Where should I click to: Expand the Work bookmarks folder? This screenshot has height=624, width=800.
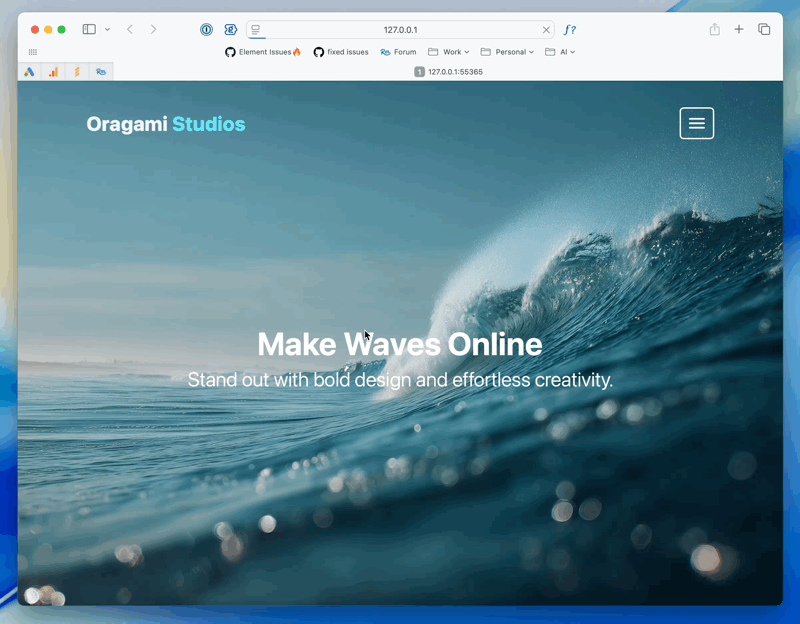tap(448, 52)
